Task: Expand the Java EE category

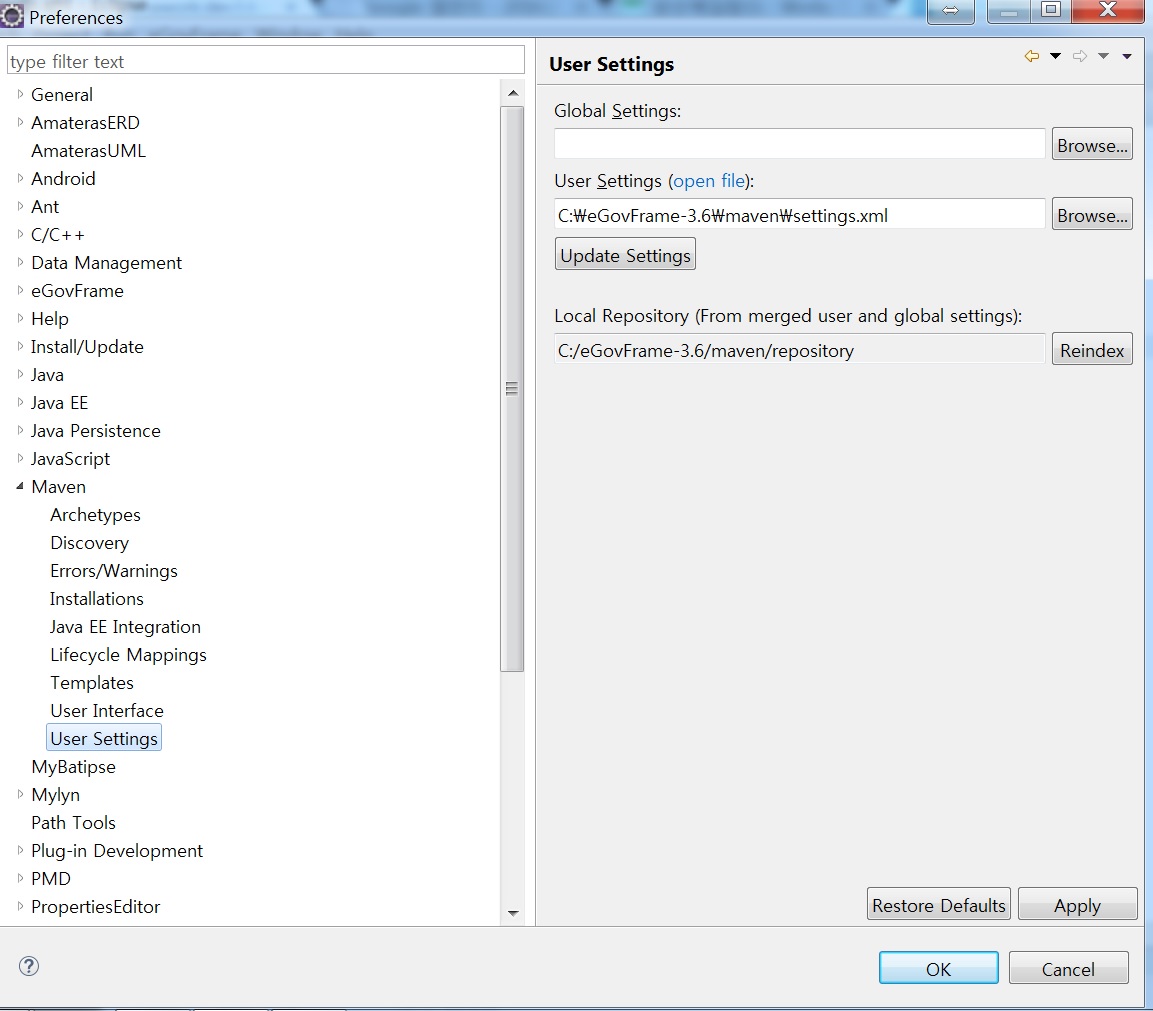Action: click(20, 402)
